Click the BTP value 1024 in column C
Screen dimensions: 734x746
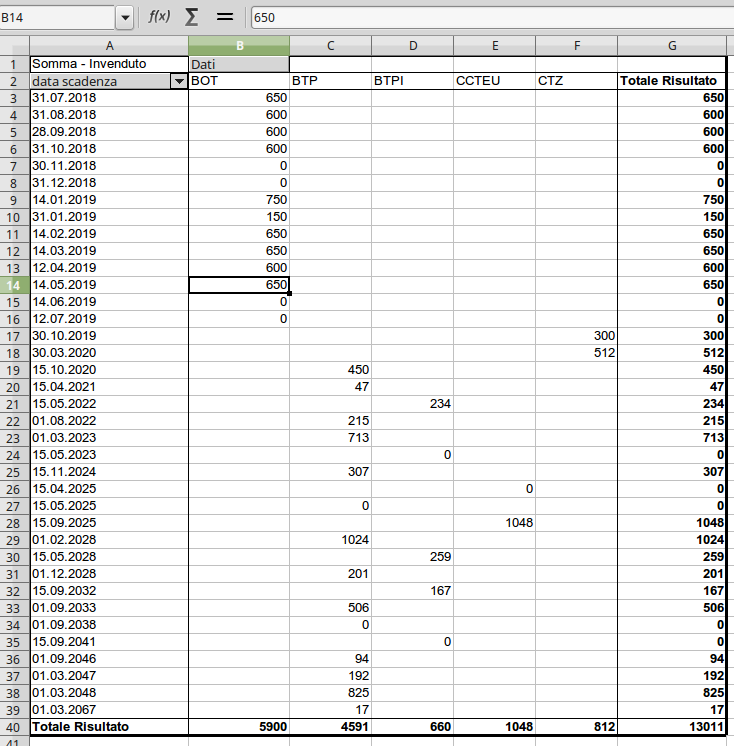(331, 540)
